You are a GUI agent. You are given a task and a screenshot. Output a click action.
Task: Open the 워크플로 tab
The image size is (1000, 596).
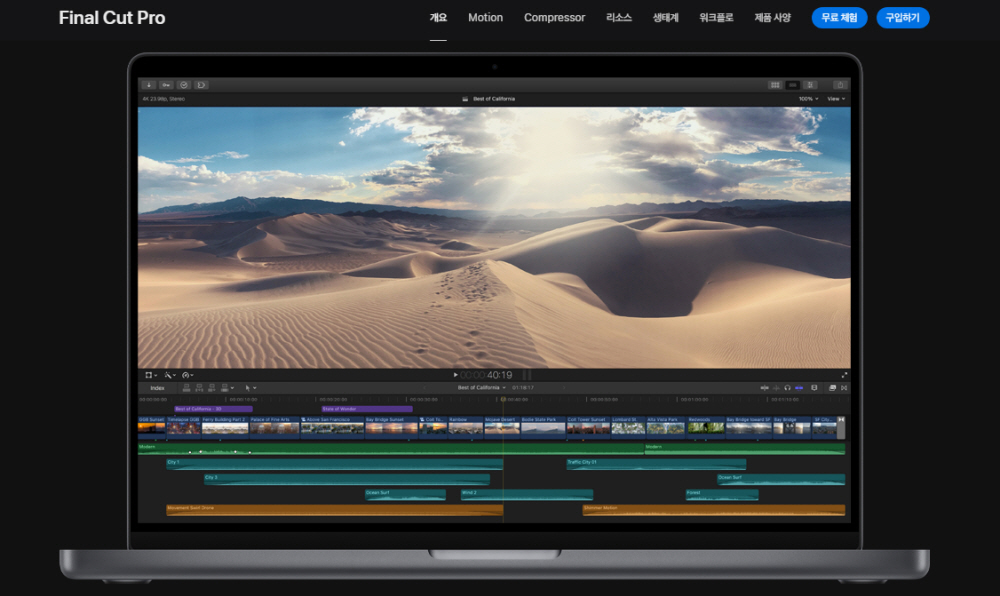point(716,18)
